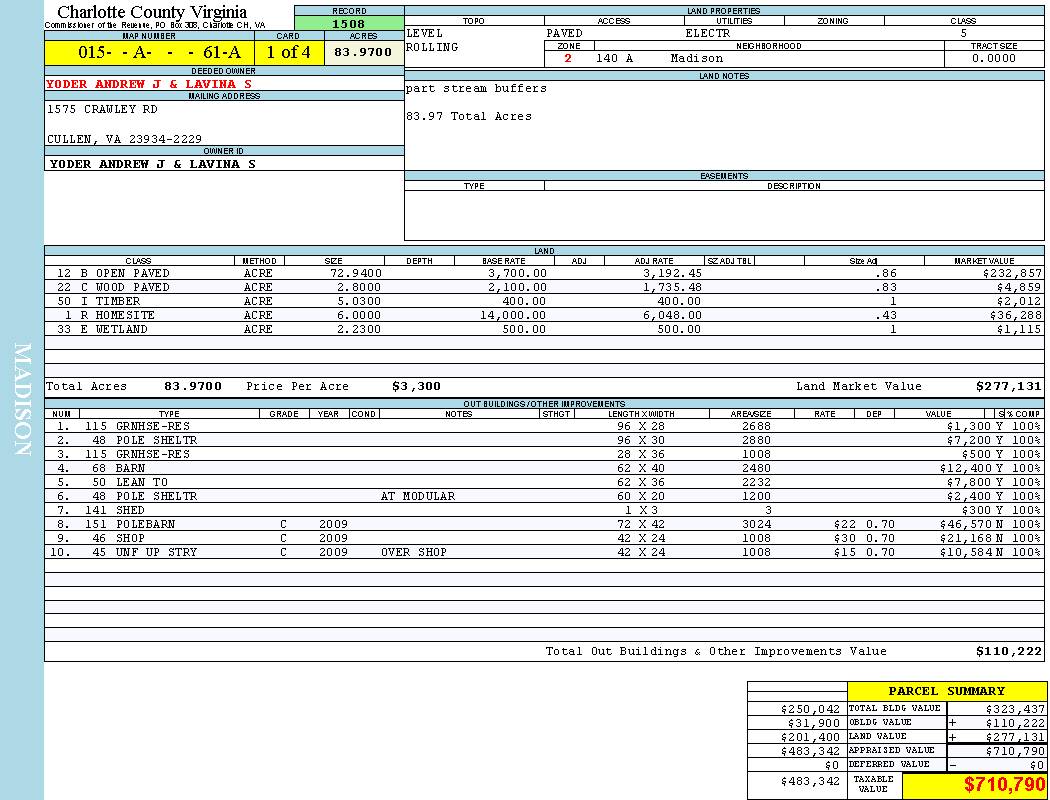Click the land notes text area

723,124
